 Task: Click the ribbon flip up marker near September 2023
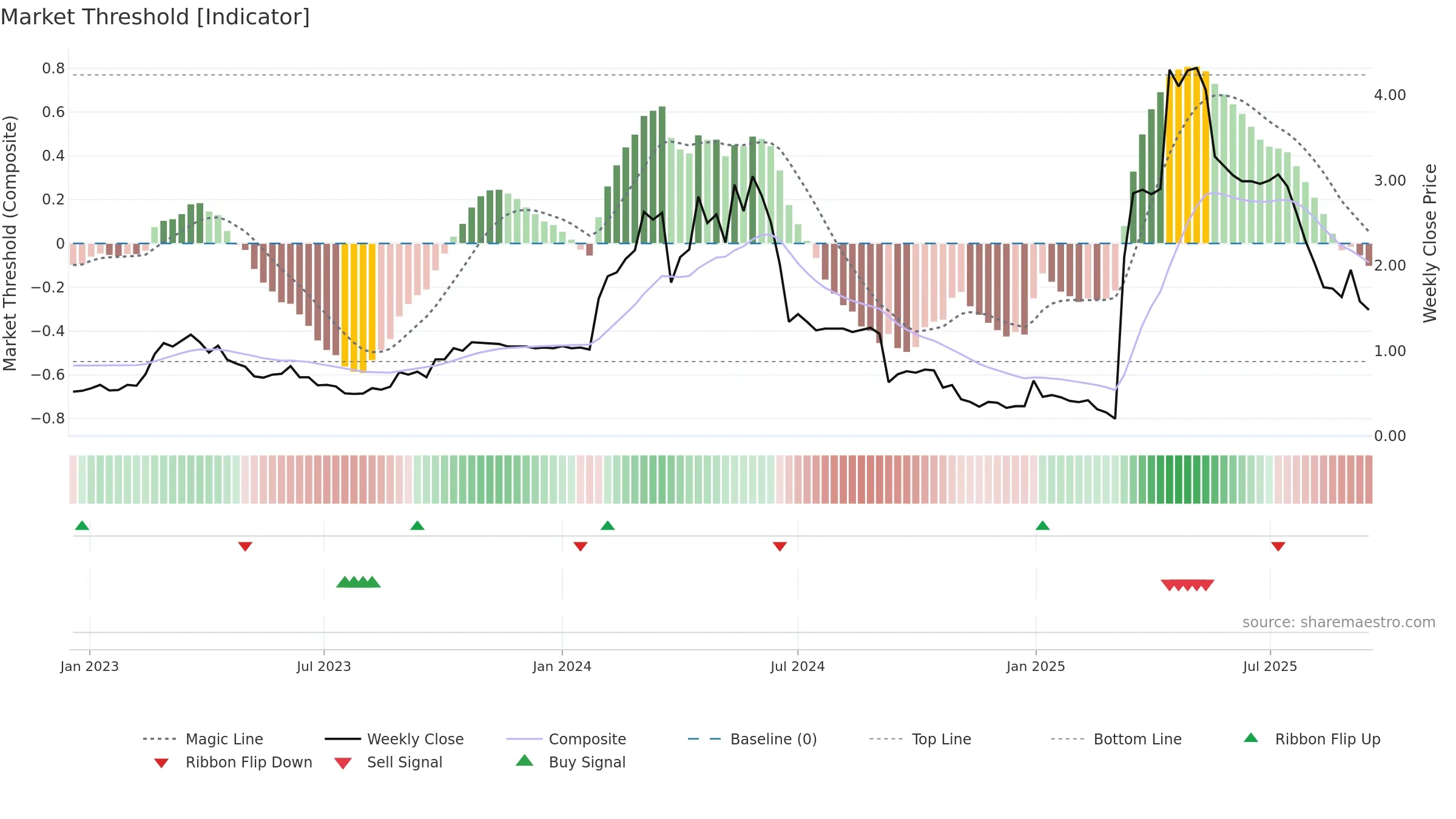point(417,525)
